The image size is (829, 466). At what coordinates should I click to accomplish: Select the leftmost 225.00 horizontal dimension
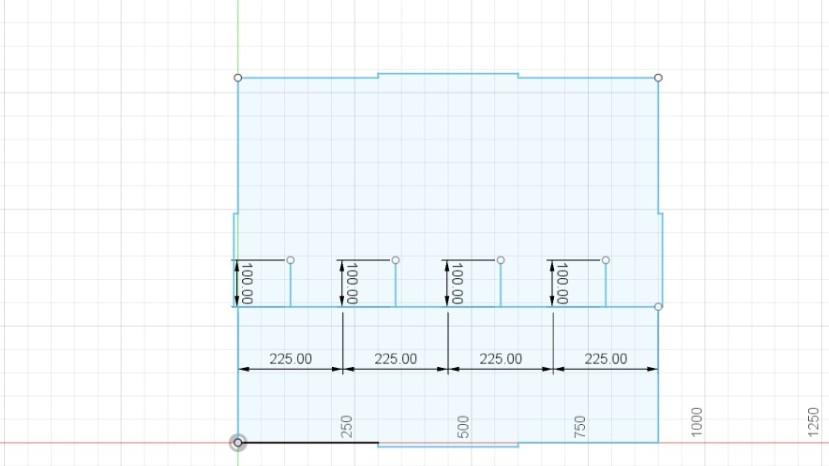coord(290,359)
